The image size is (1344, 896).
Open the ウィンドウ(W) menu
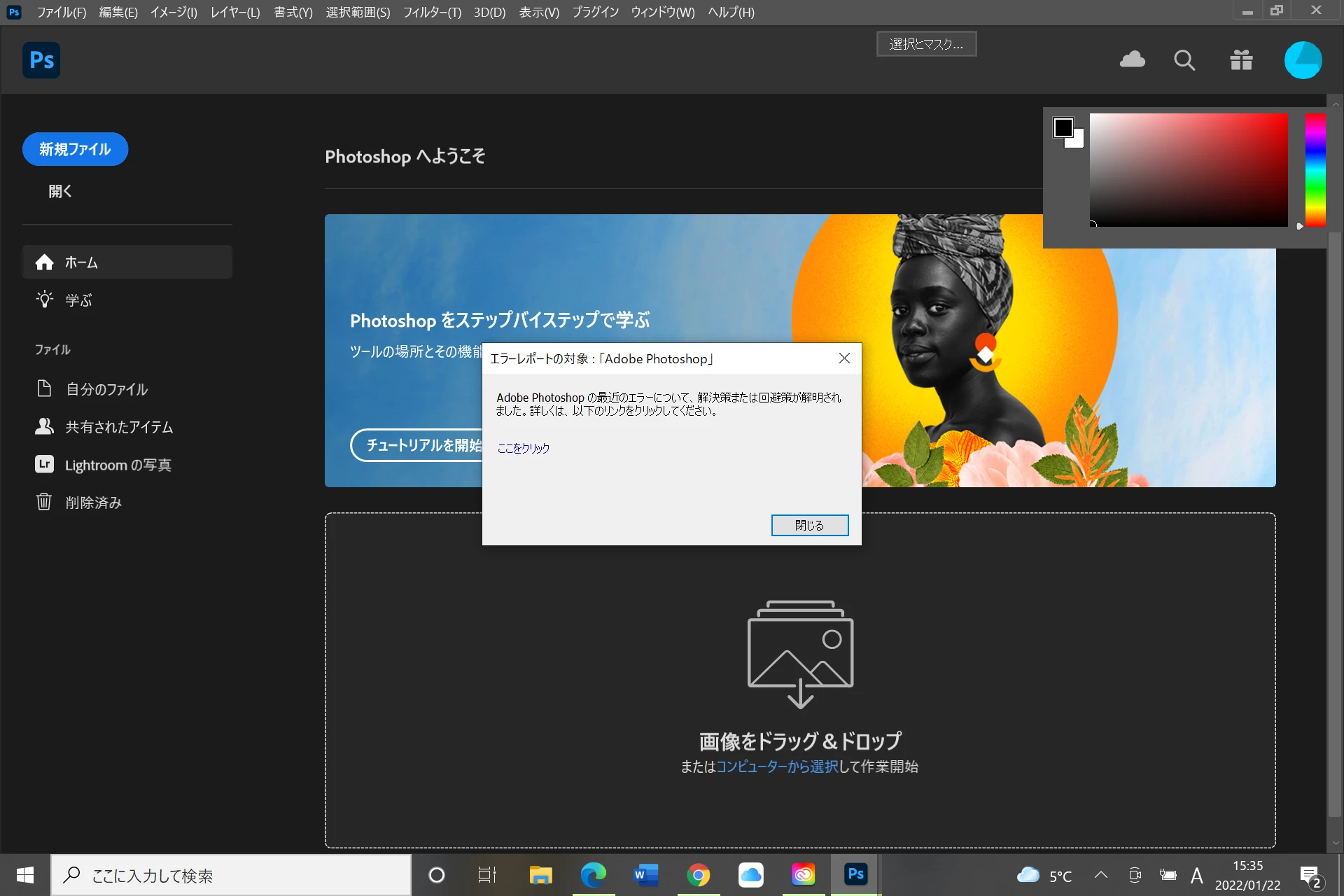[x=662, y=12]
